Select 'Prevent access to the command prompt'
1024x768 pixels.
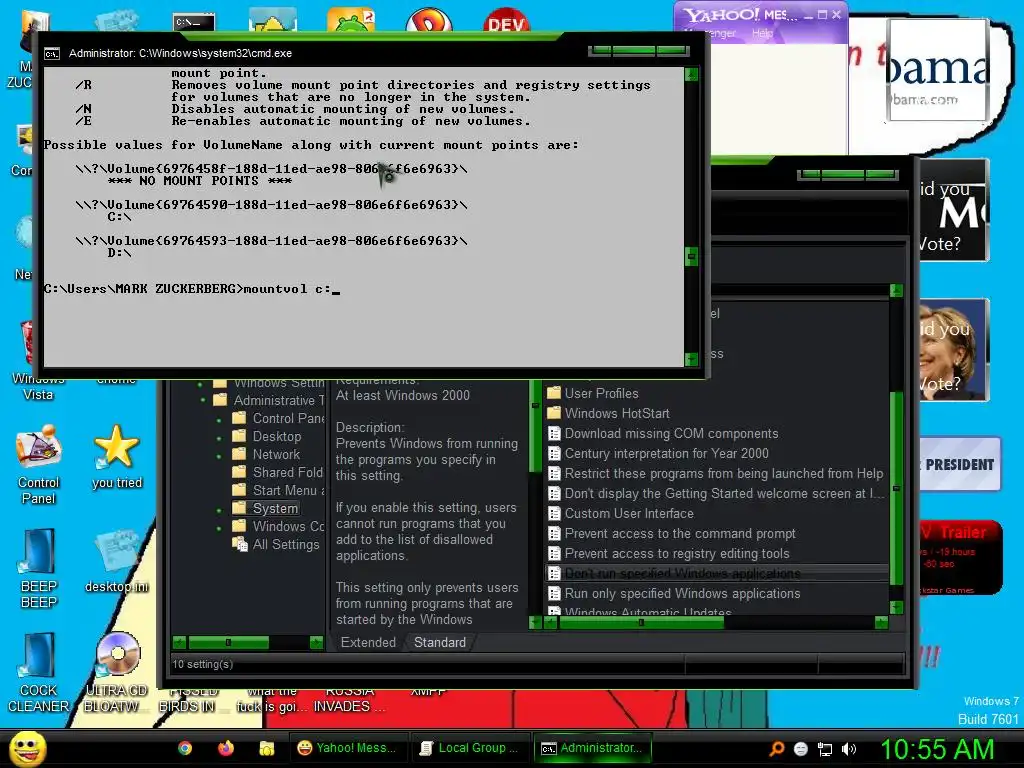(680, 534)
